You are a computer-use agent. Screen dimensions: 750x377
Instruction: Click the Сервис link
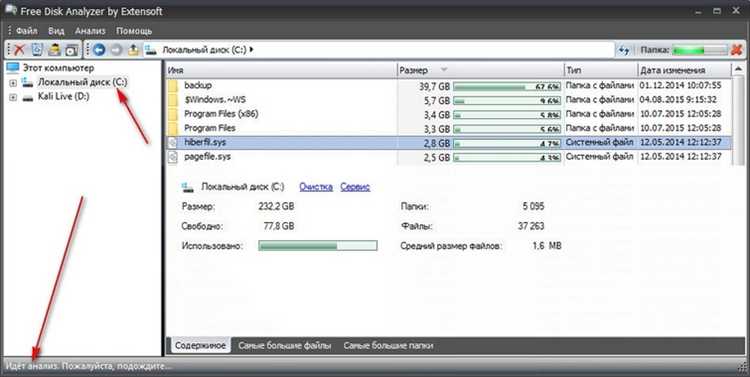tap(355, 187)
